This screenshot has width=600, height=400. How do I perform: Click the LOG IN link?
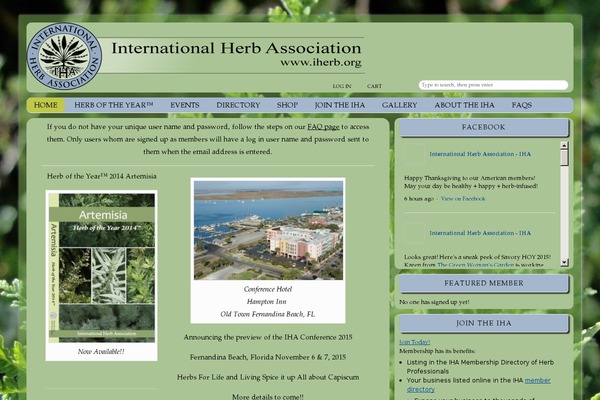[342, 86]
